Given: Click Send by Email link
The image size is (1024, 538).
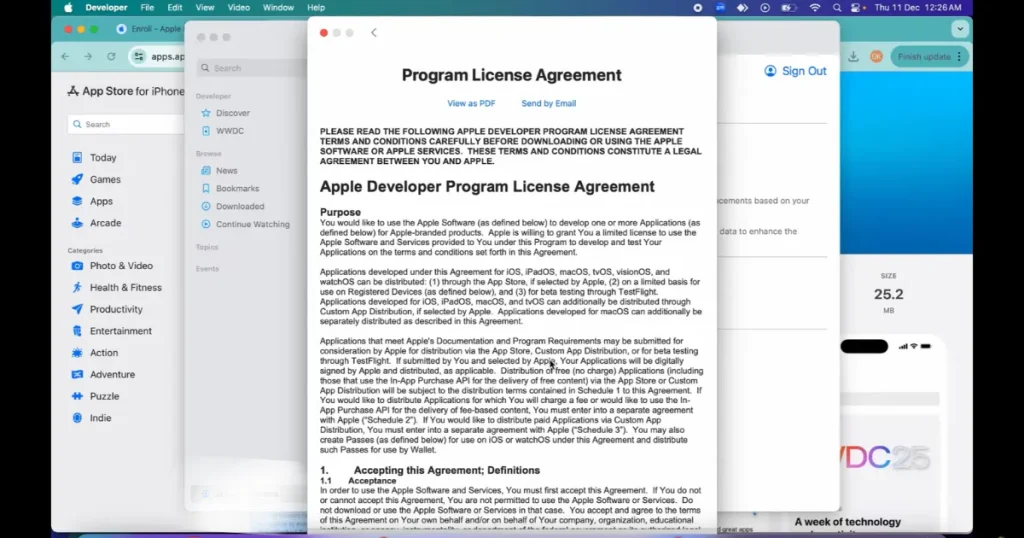Looking at the screenshot, I should (549, 103).
